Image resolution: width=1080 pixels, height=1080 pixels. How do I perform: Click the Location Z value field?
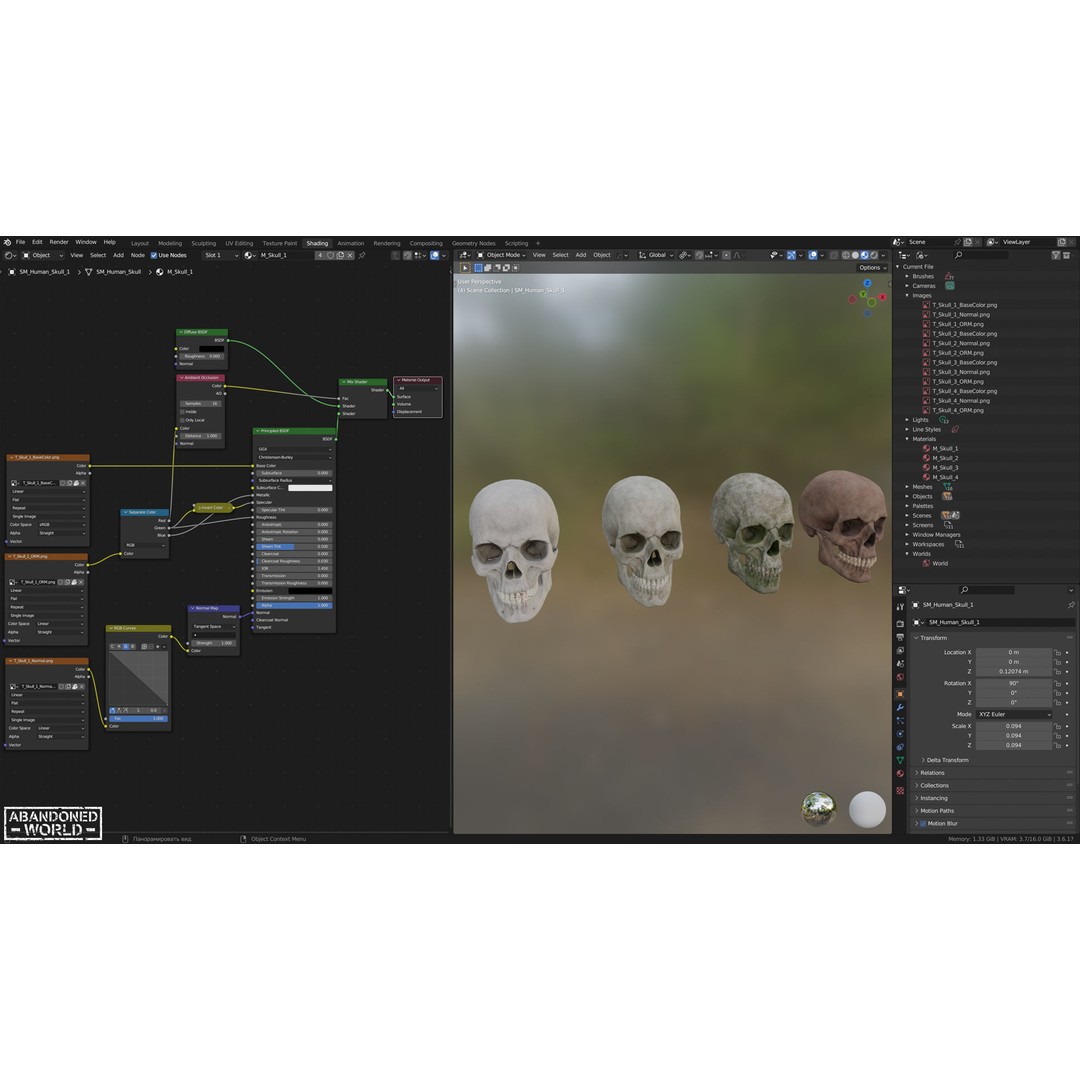1014,672
